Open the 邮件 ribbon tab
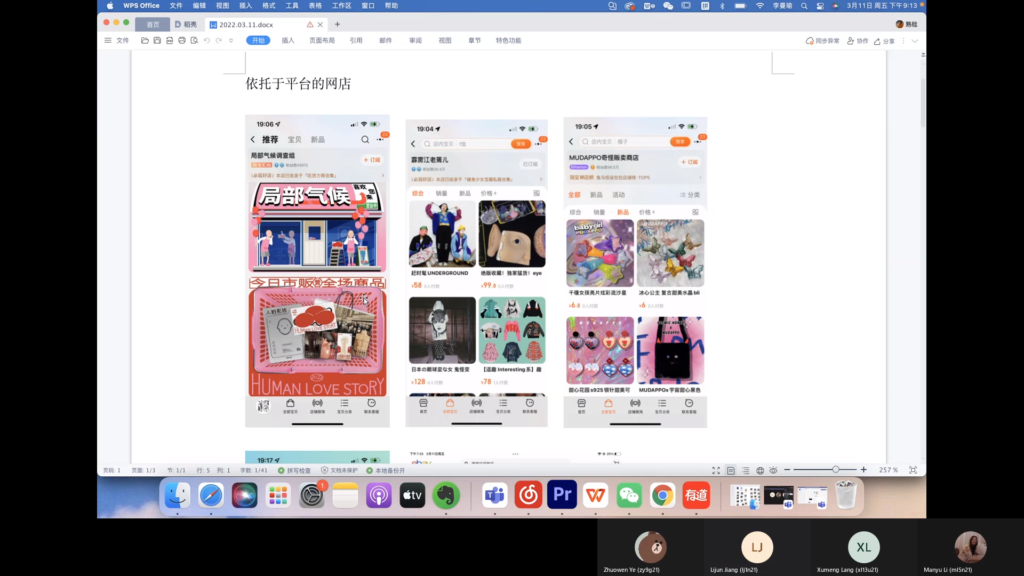 tap(385, 40)
